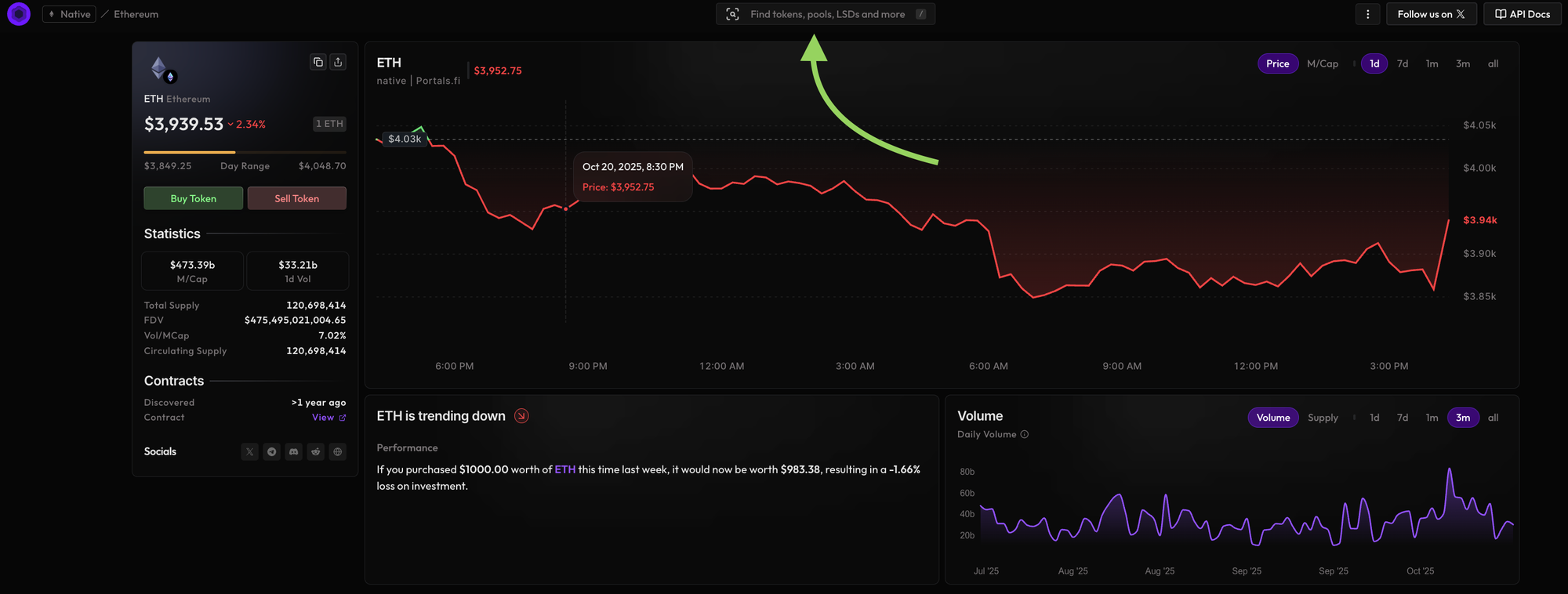This screenshot has width=1568, height=594.
Task: Click the external link icon beside View
Action: [343, 418]
